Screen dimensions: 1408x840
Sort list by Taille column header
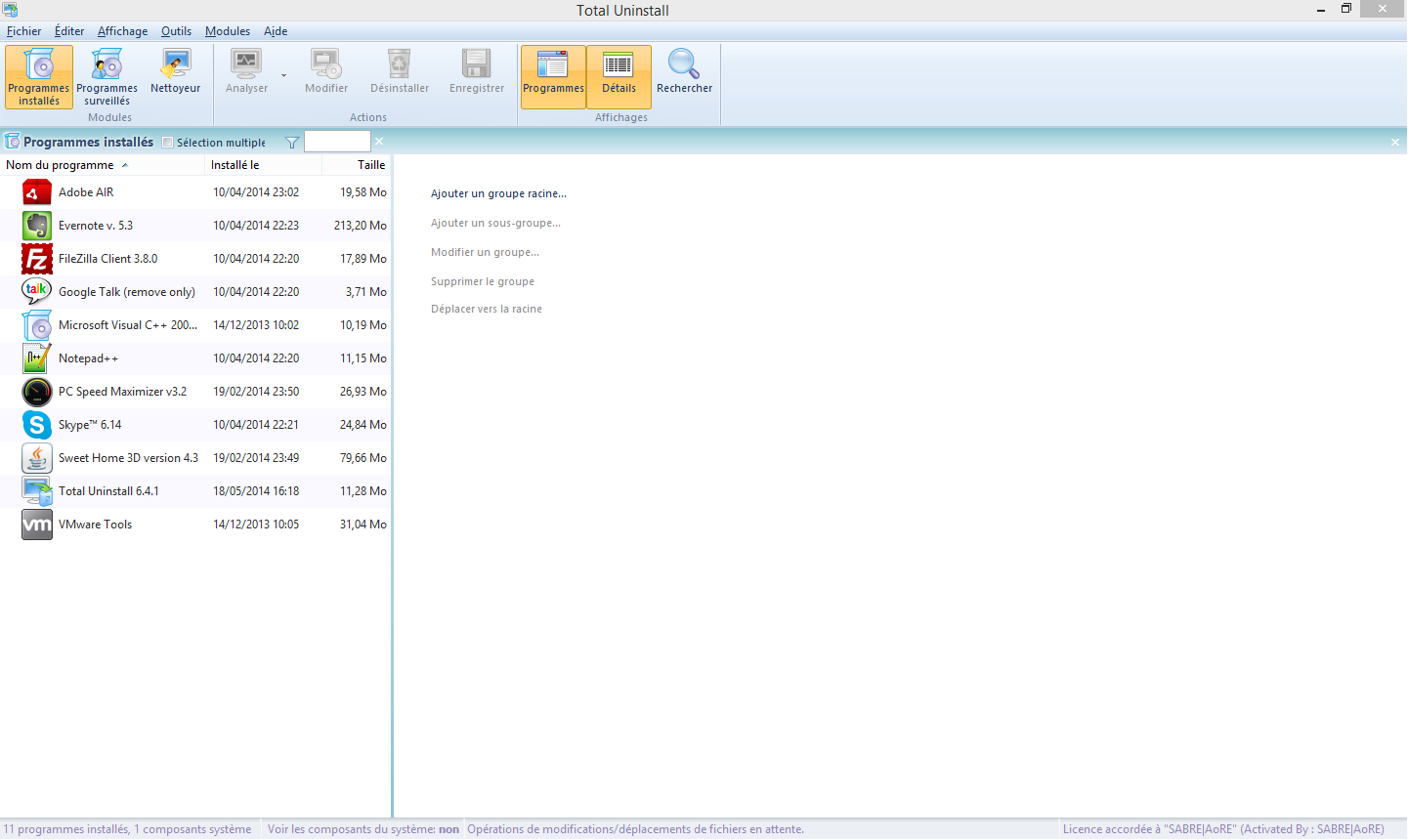(370, 165)
